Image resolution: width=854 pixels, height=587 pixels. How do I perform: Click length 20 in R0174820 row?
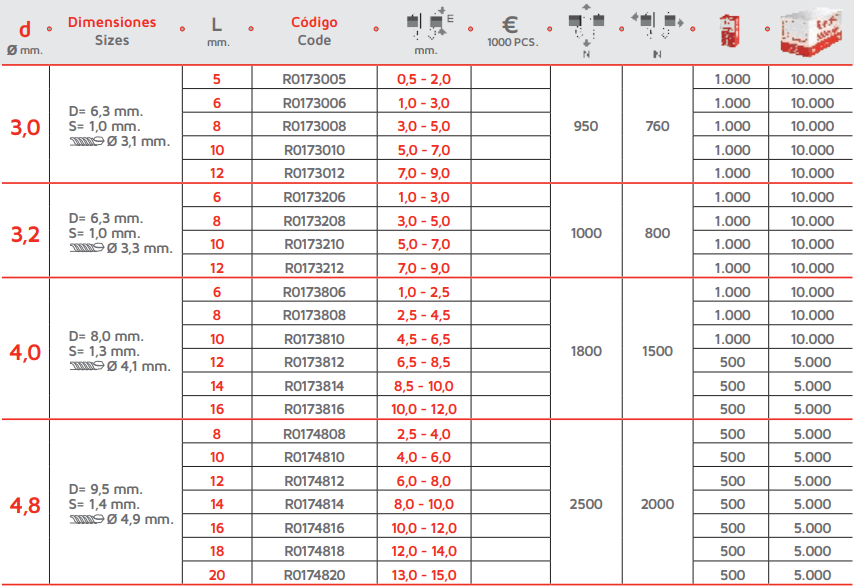tap(217, 575)
